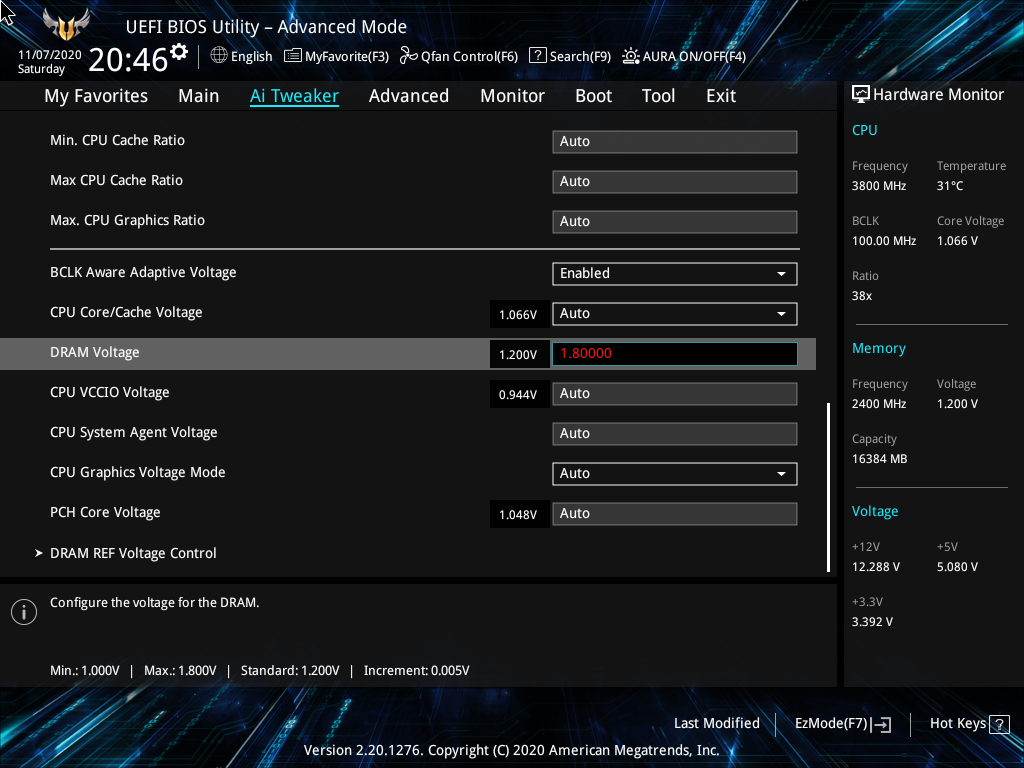Open BCLK Aware Adaptive Voltage dropdown
The width and height of the screenshot is (1024, 768).
[675, 274]
